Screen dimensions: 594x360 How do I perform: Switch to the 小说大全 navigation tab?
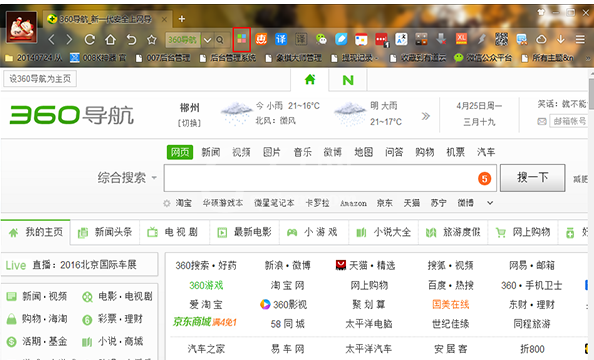[x=383, y=232]
